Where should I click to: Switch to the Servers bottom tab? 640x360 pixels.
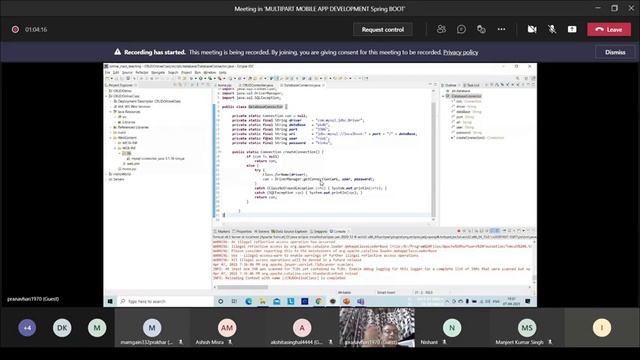(x=262, y=231)
